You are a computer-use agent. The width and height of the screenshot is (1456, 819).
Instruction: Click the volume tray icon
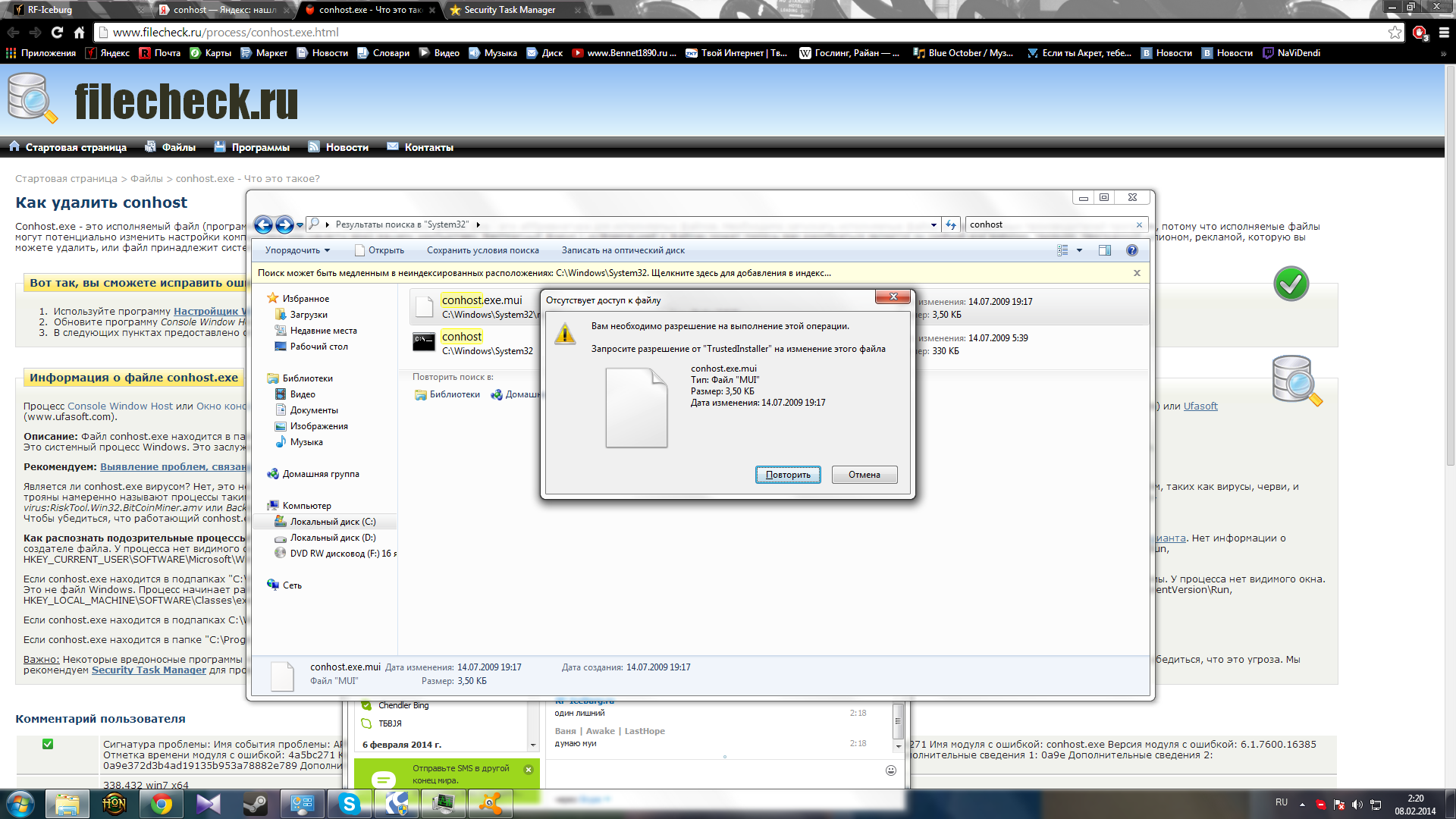pos(1357,805)
